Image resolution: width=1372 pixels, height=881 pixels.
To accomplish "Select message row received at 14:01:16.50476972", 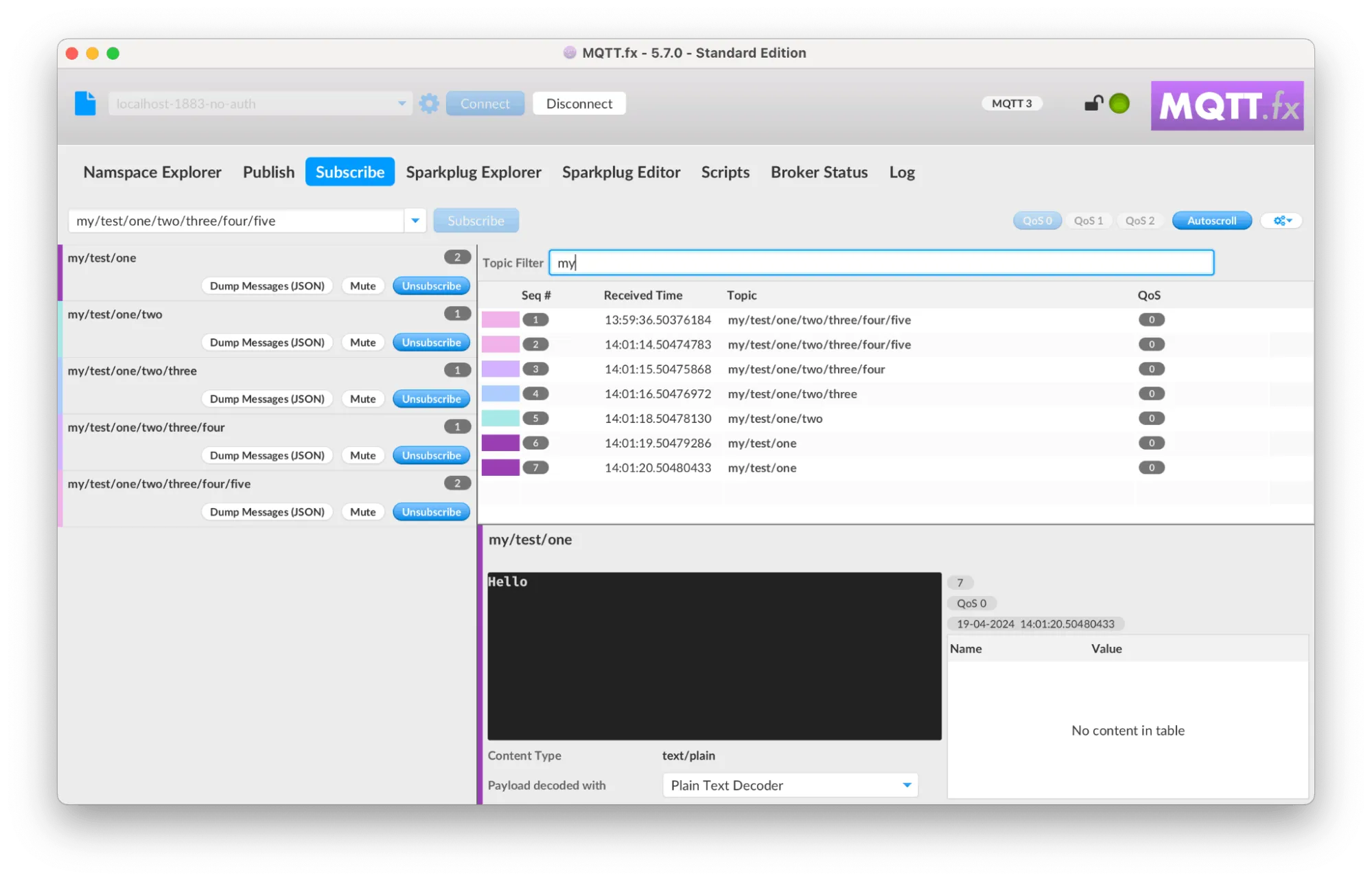I will point(896,393).
